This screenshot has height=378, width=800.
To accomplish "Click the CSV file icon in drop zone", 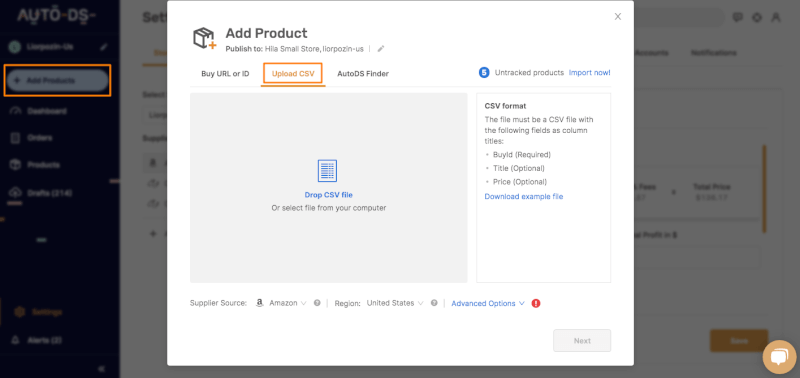I will 327,171.
